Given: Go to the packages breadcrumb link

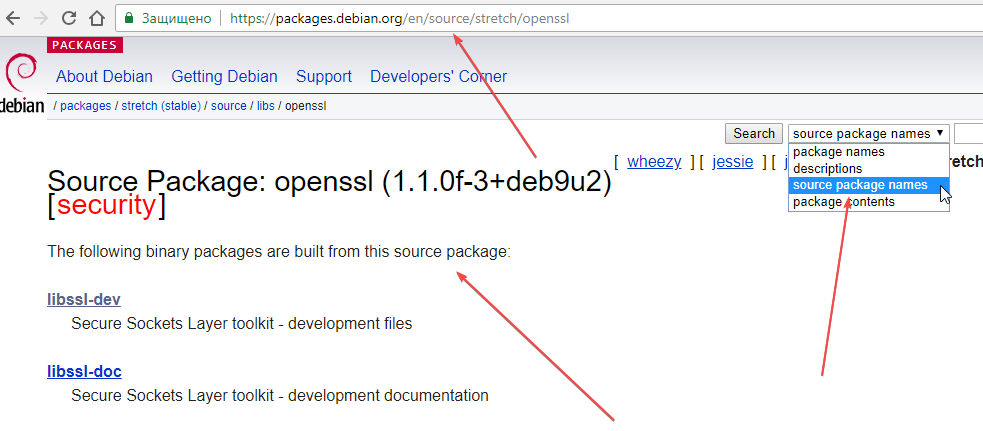Looking at the screenshot, I should (x=85, y=106).
